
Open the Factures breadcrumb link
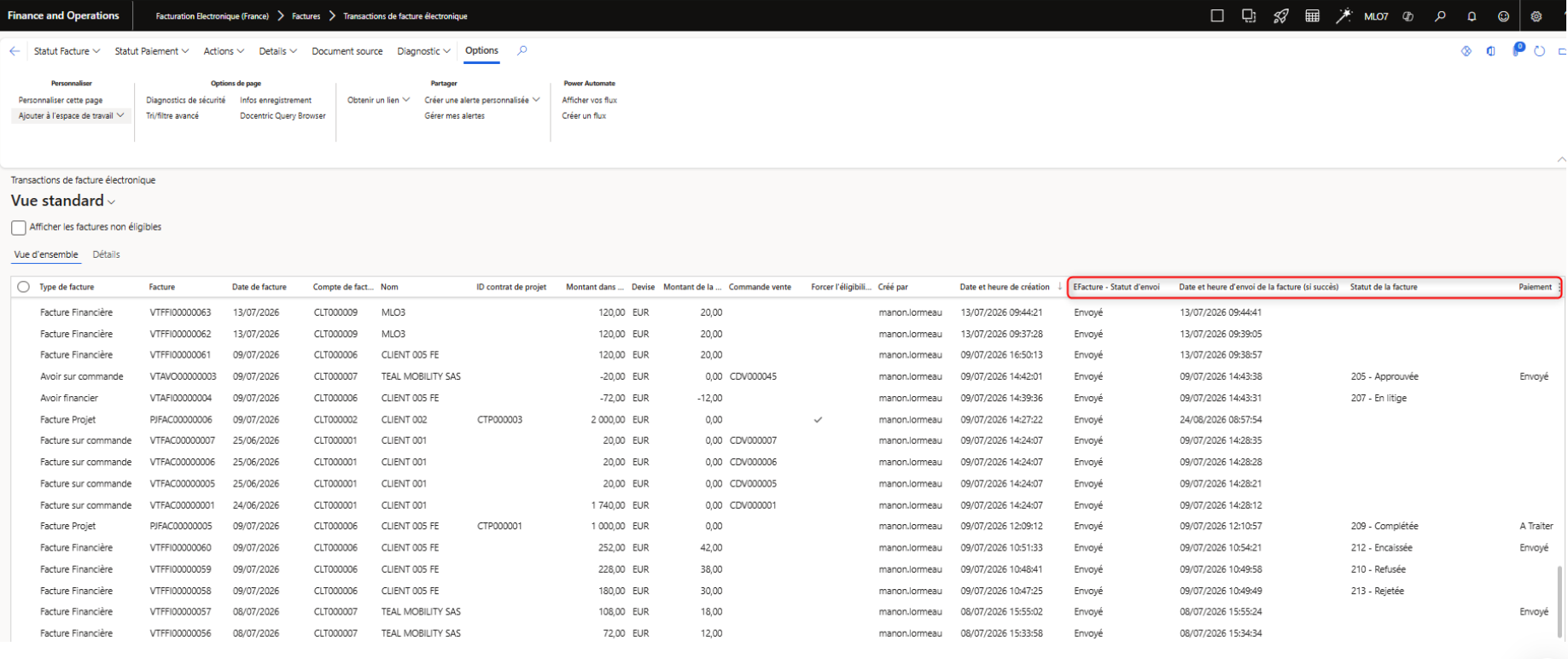[306, 16]
